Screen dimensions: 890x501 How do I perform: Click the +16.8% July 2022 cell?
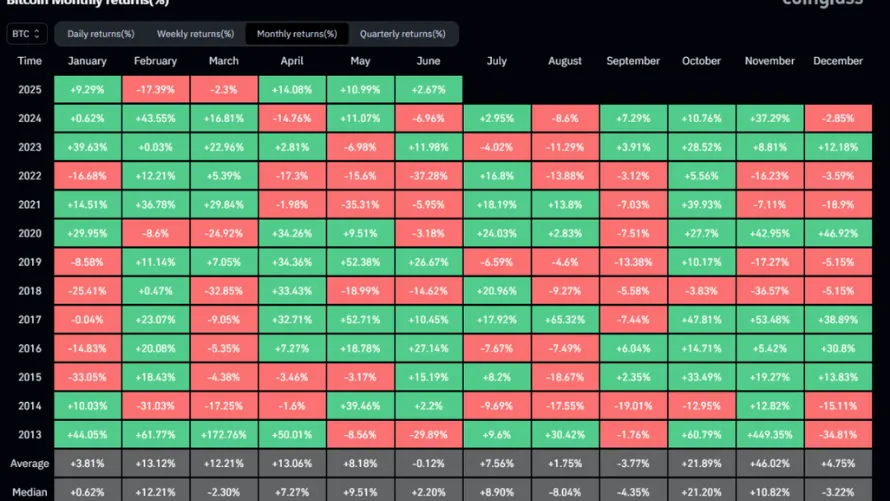click(x=497, y=176)
